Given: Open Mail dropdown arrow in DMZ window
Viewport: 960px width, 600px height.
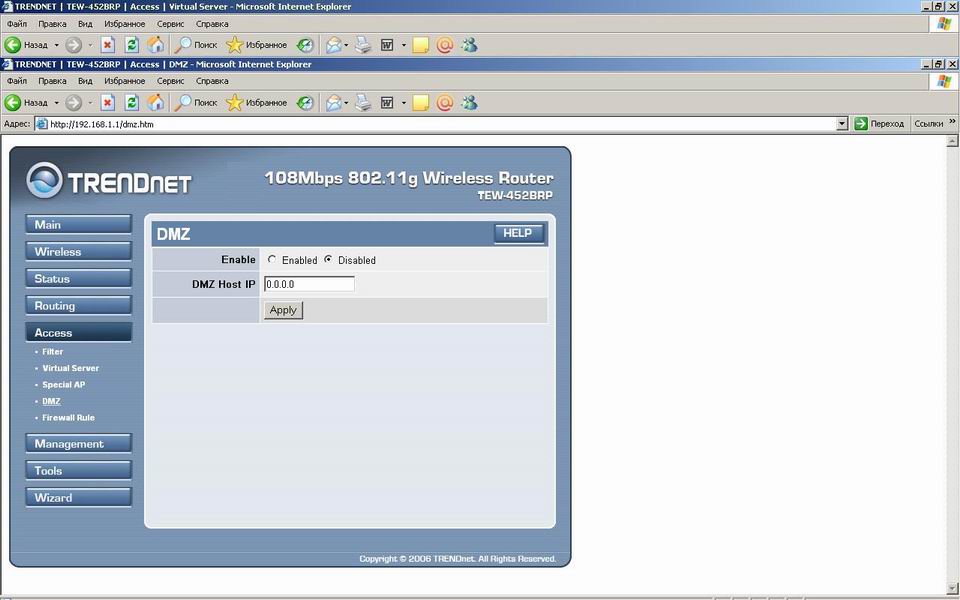Looking at the screenshot, I should coord(346,103).
